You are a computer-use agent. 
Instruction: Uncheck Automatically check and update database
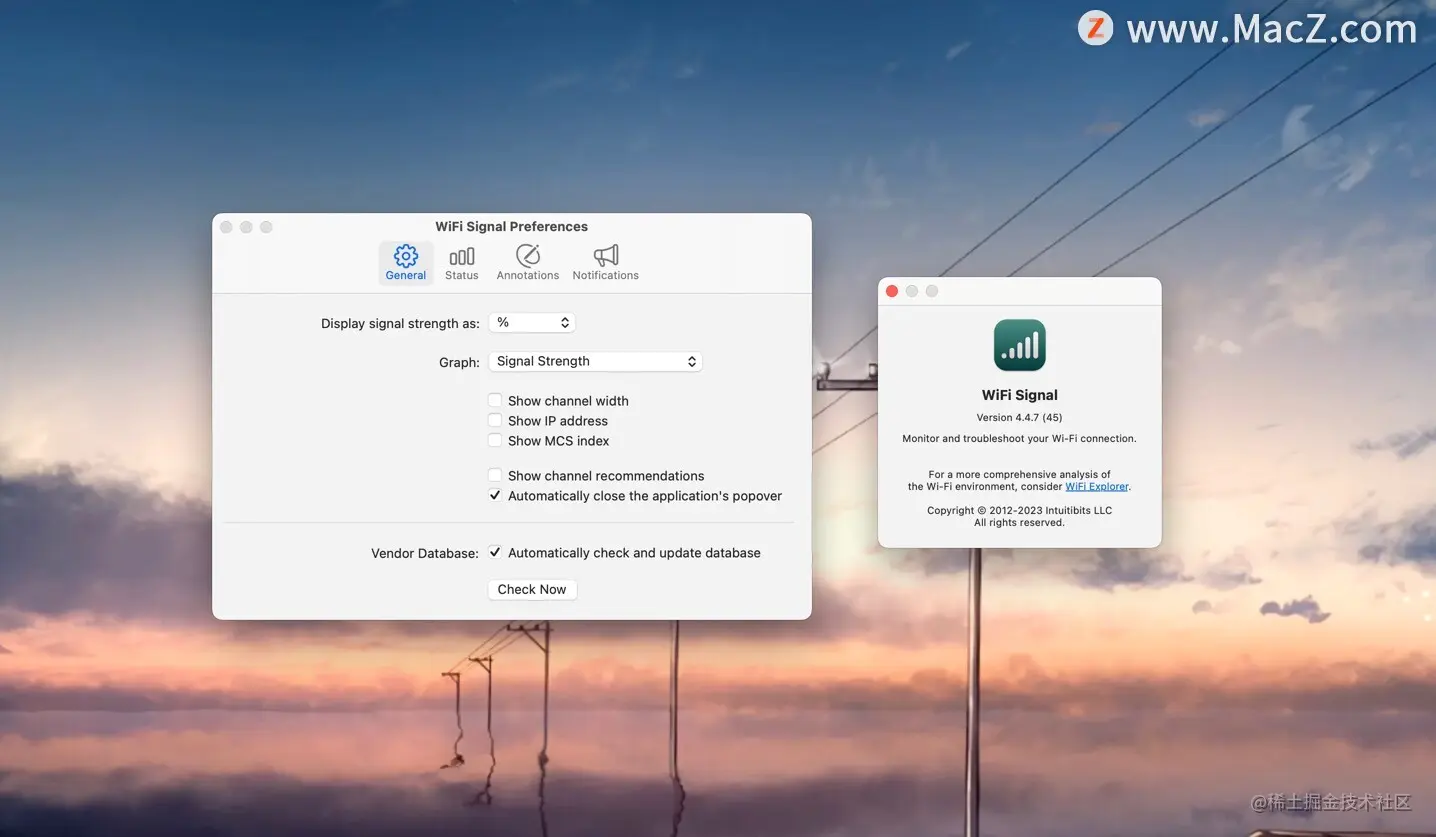click(495, 552)
